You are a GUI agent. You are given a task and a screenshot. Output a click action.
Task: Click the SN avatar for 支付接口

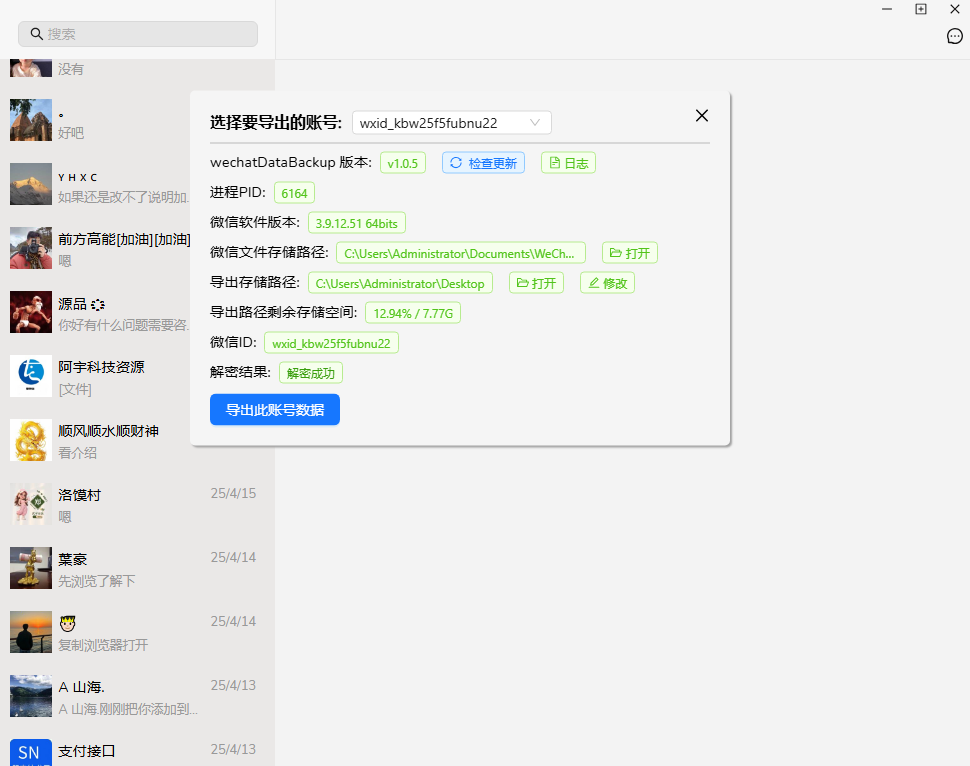(x=30, y=752)
